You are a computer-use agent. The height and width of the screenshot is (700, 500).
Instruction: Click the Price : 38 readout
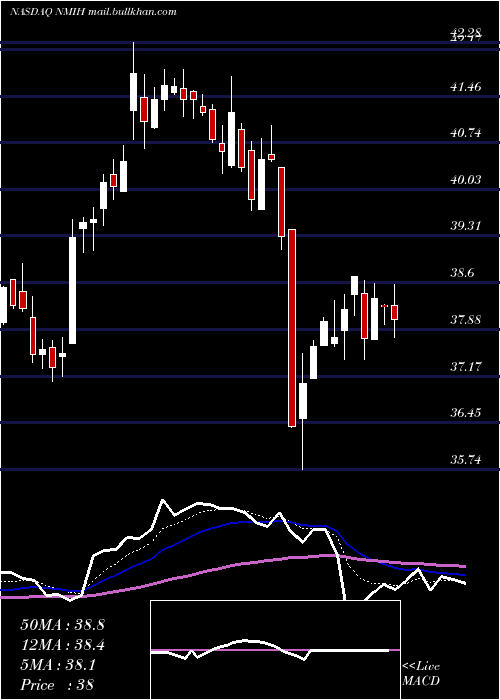point(57,685)
